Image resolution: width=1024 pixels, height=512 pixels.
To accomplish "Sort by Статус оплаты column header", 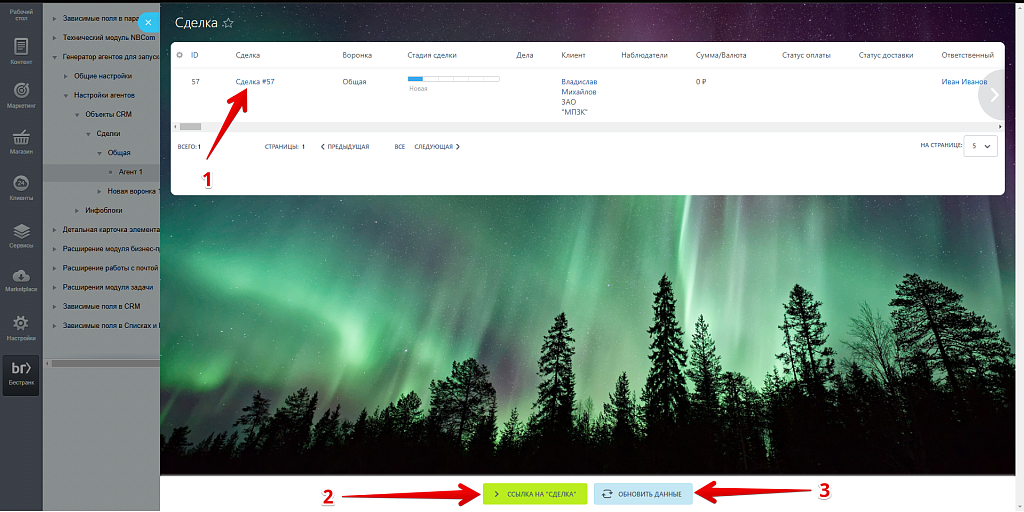I will pos(806,56).
